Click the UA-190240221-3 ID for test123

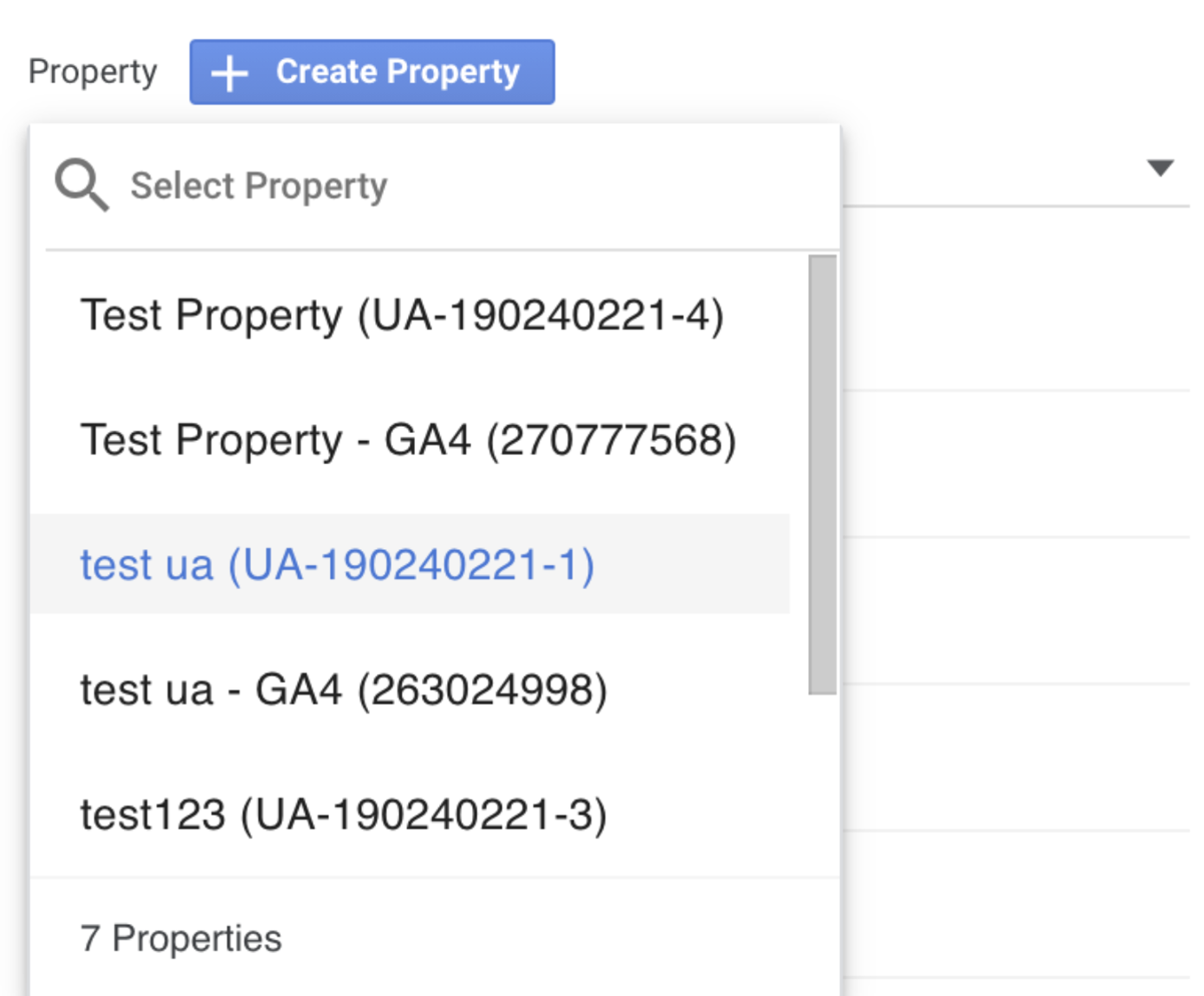tap(424, 815)
